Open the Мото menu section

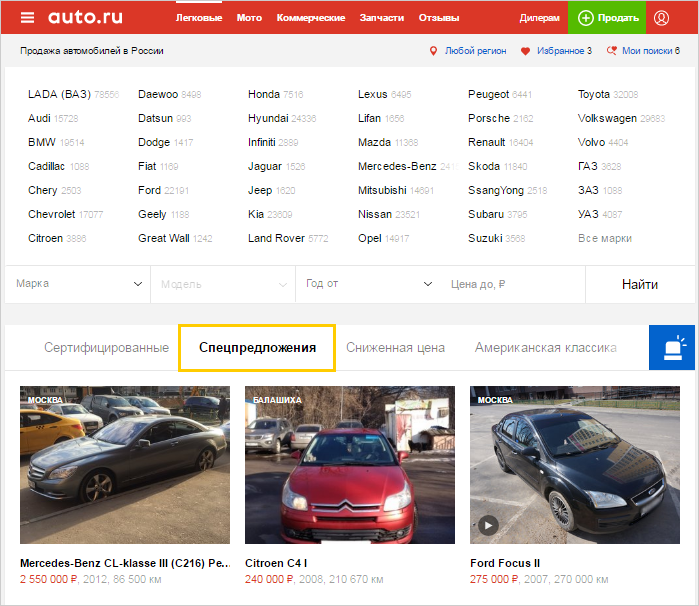point(249,18)
